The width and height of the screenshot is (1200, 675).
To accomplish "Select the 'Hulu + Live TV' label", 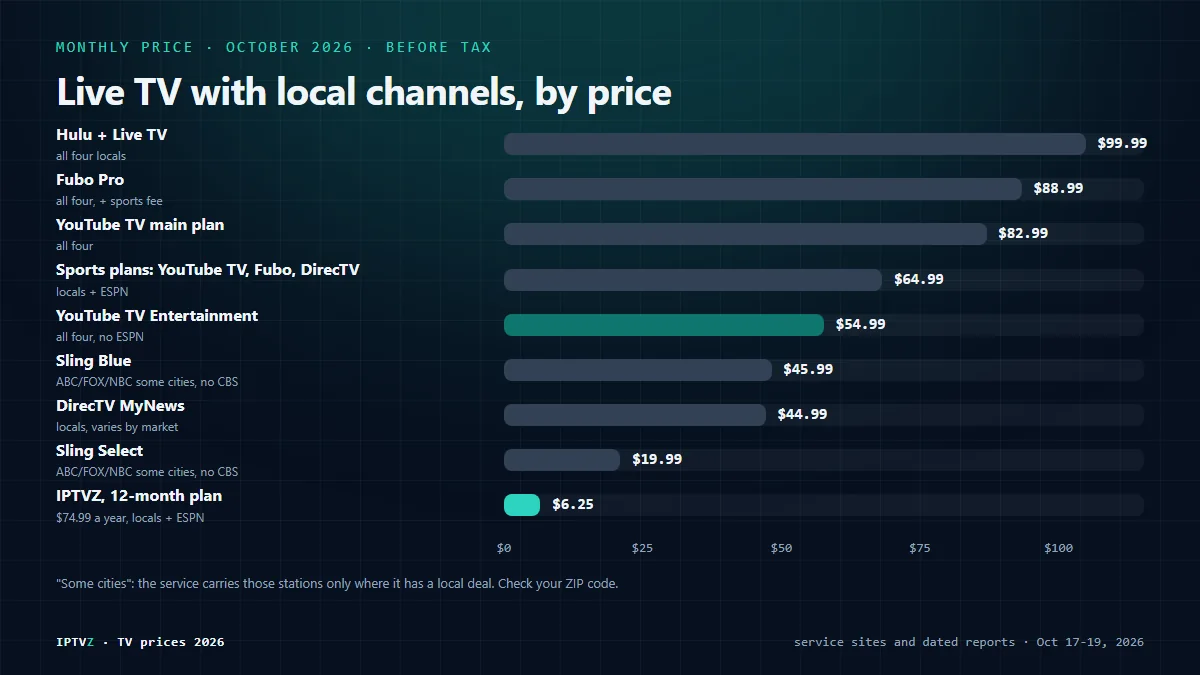I will 111,134.
